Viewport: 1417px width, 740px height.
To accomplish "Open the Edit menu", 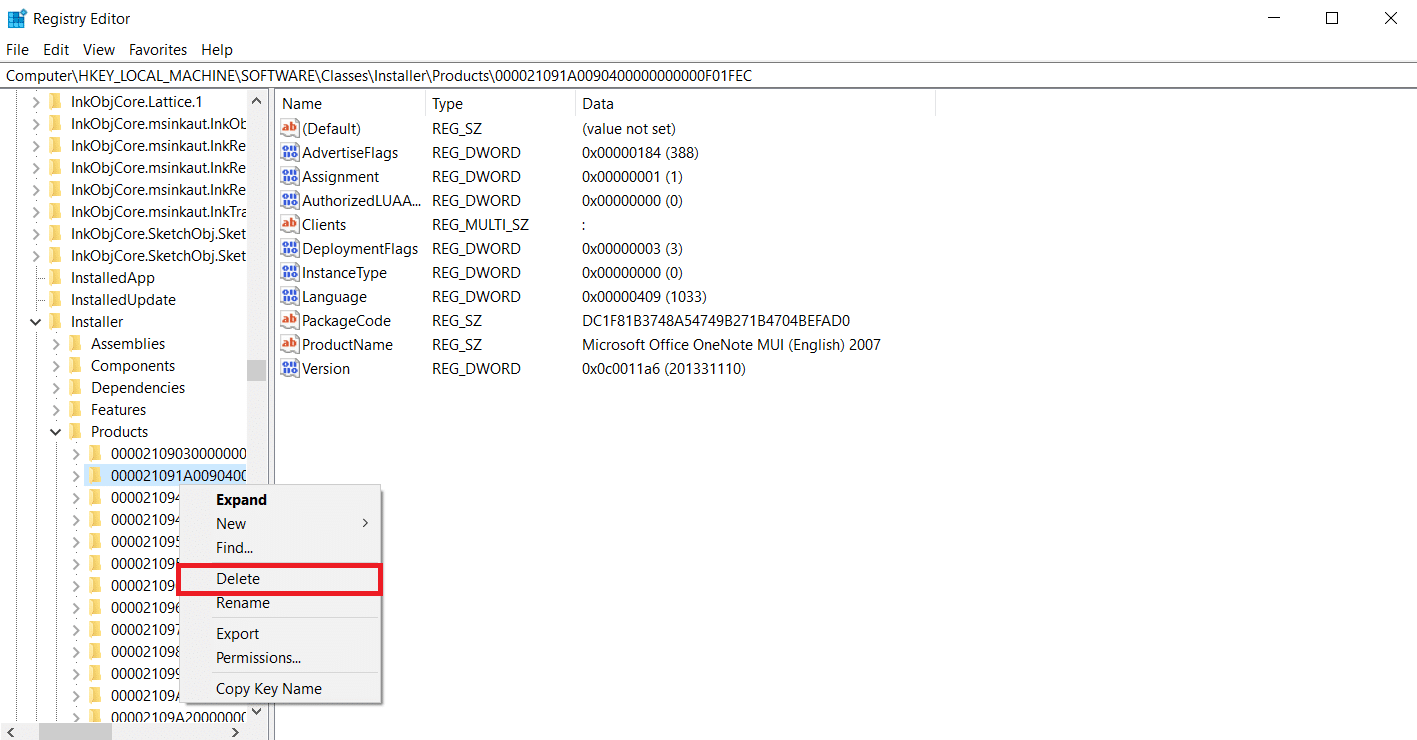I will tap(56, 49).
